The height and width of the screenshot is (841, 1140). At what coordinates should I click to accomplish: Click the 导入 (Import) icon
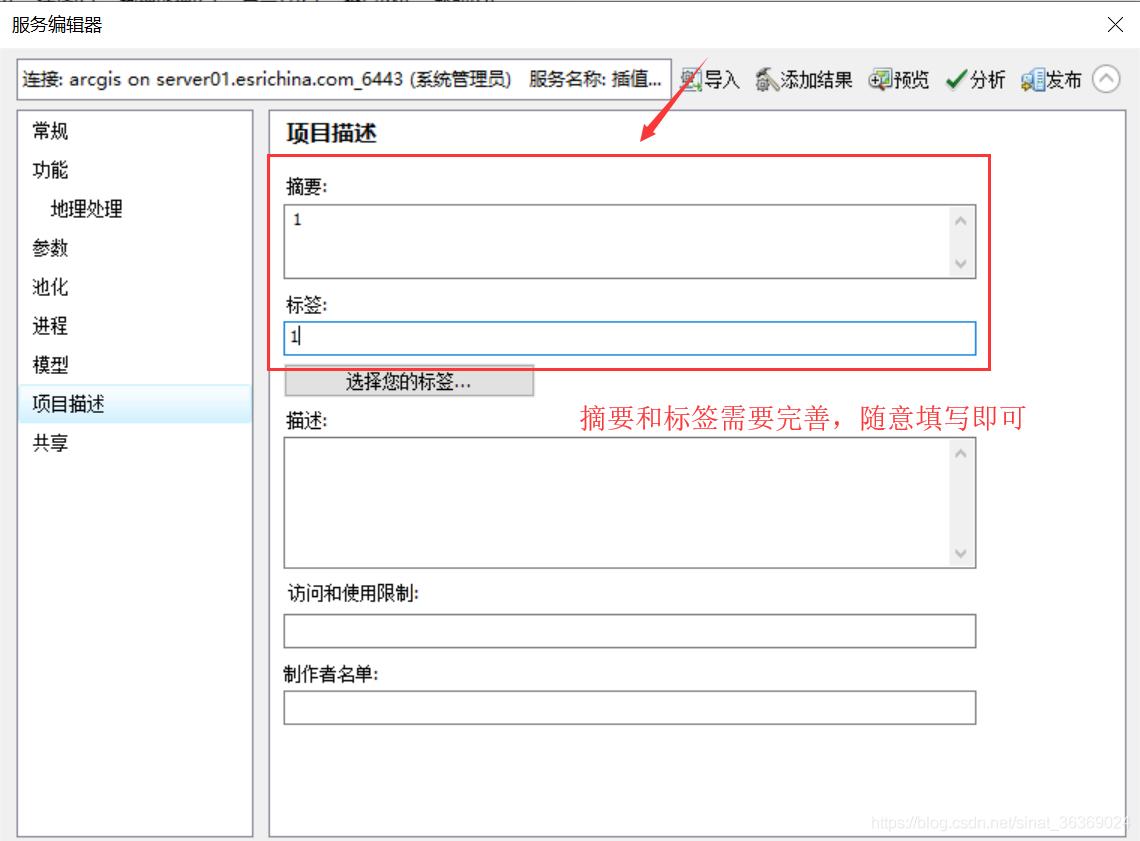[690, 80]
